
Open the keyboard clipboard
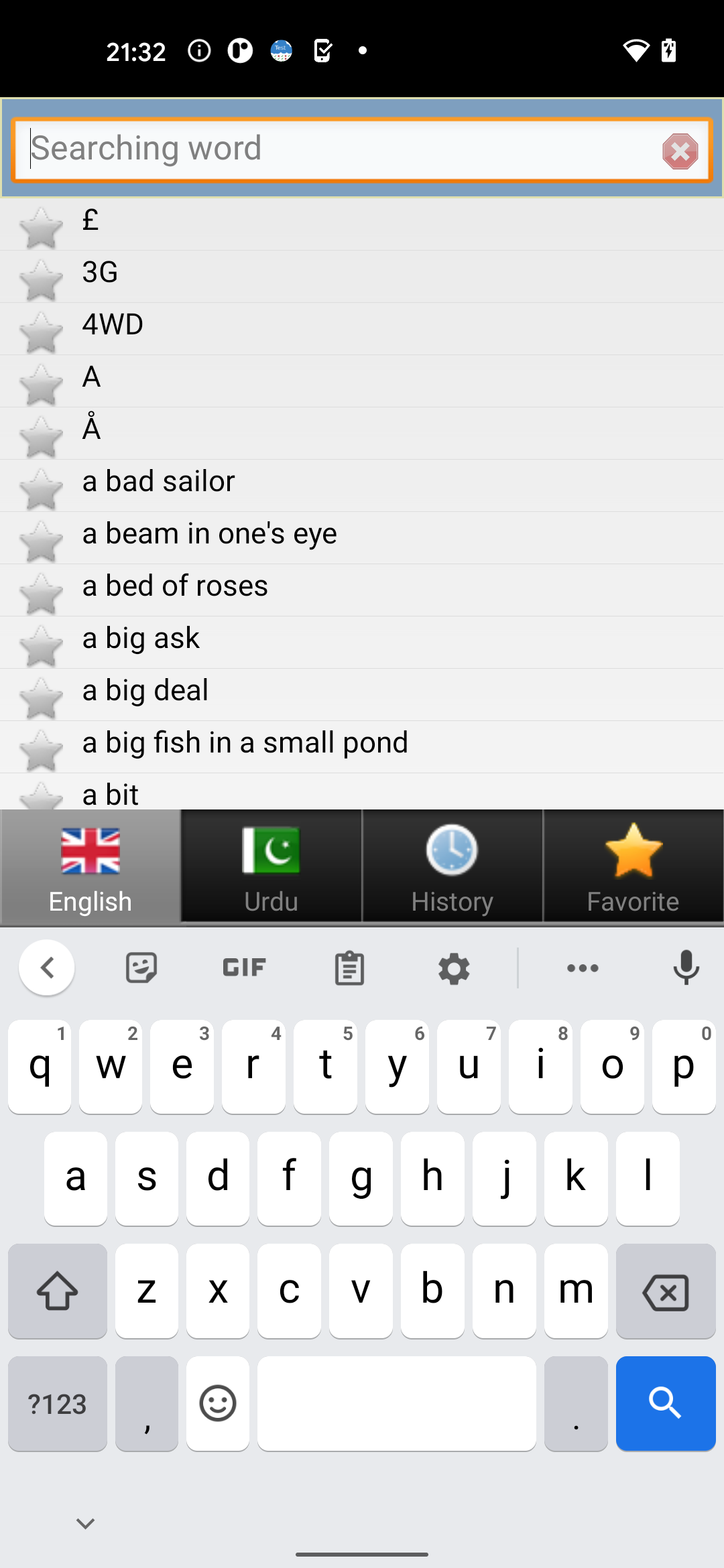[349, 968]
